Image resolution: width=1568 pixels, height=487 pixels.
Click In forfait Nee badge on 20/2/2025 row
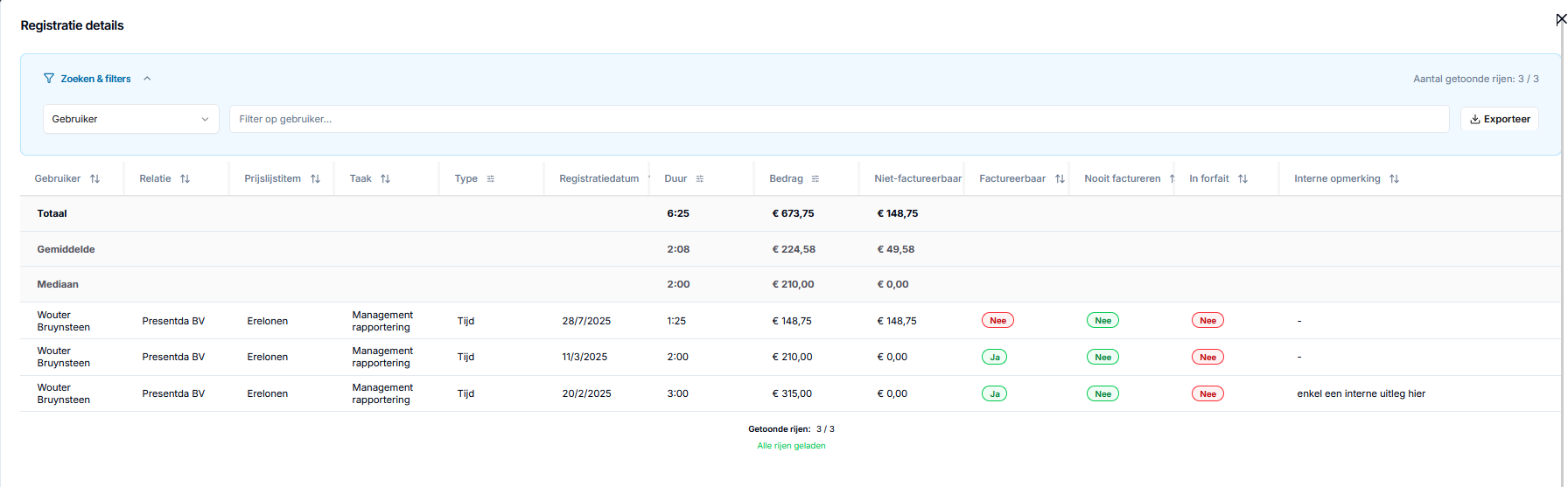pyautogui.click(x=1207, y=393)
